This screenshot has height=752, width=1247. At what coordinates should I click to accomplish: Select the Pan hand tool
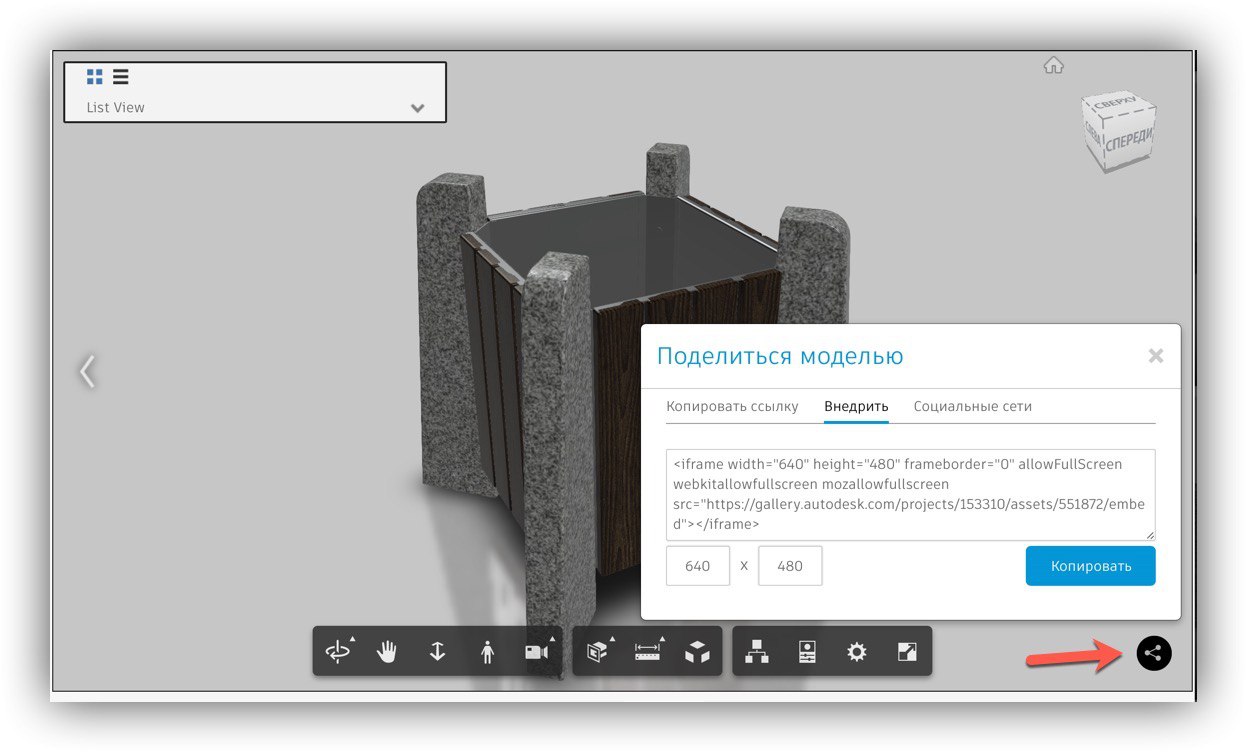[387, 652]
